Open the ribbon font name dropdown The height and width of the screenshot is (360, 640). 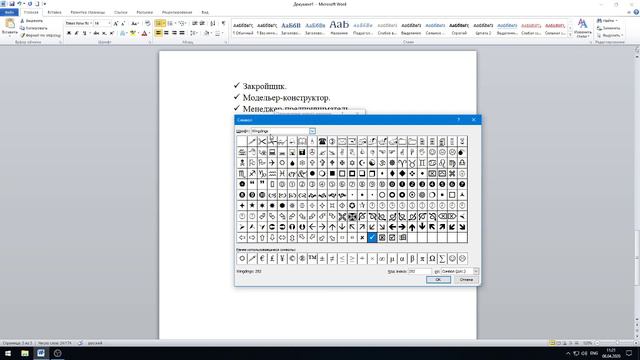91,23
